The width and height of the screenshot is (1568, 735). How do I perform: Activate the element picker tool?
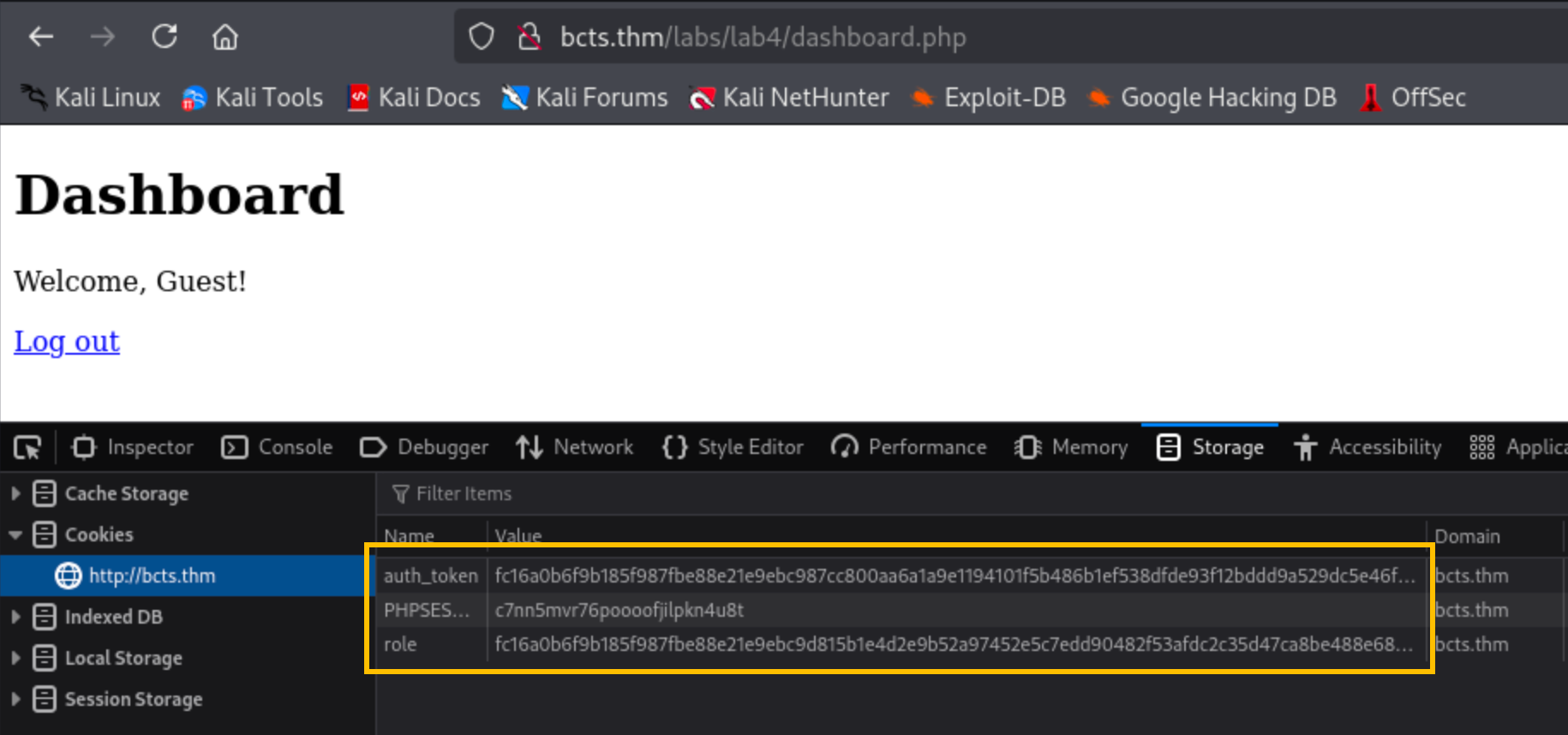tap(27, 447)
